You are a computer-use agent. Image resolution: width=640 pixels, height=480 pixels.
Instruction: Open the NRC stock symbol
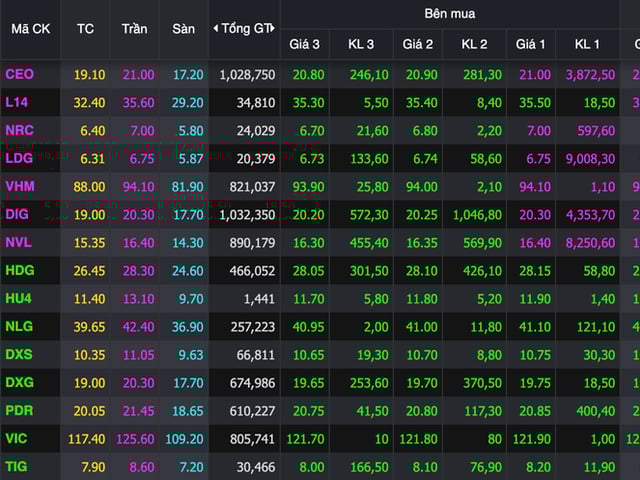point(19,130)
